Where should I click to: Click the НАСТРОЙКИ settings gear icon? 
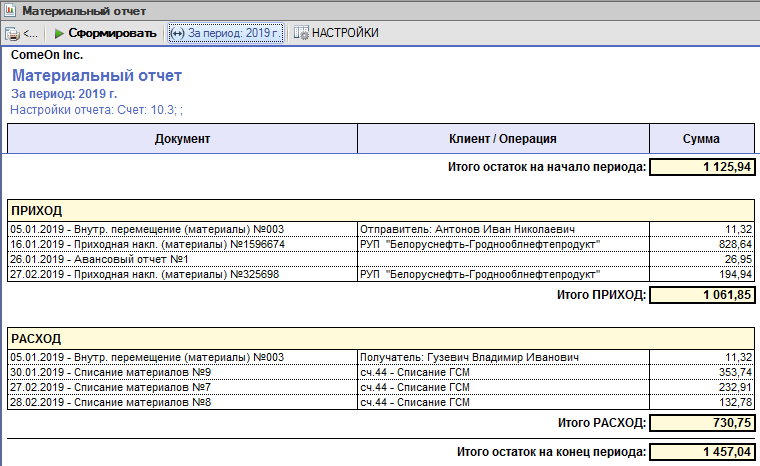301,33
